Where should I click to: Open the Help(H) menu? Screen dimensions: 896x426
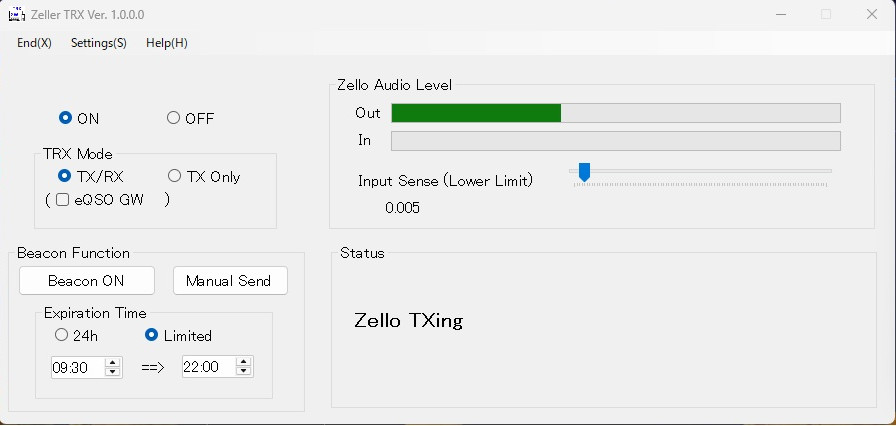(x=166, y=43)
